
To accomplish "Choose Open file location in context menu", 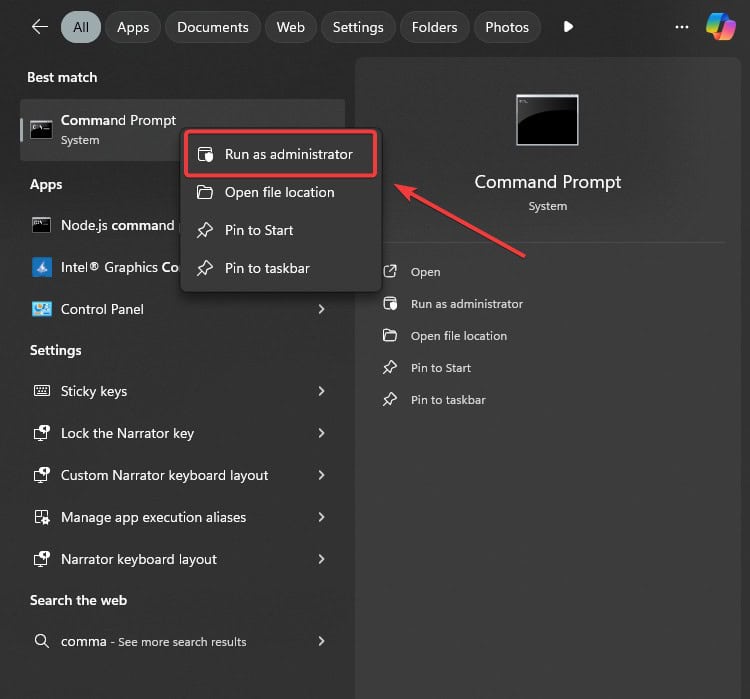I will tap(281, 192).
